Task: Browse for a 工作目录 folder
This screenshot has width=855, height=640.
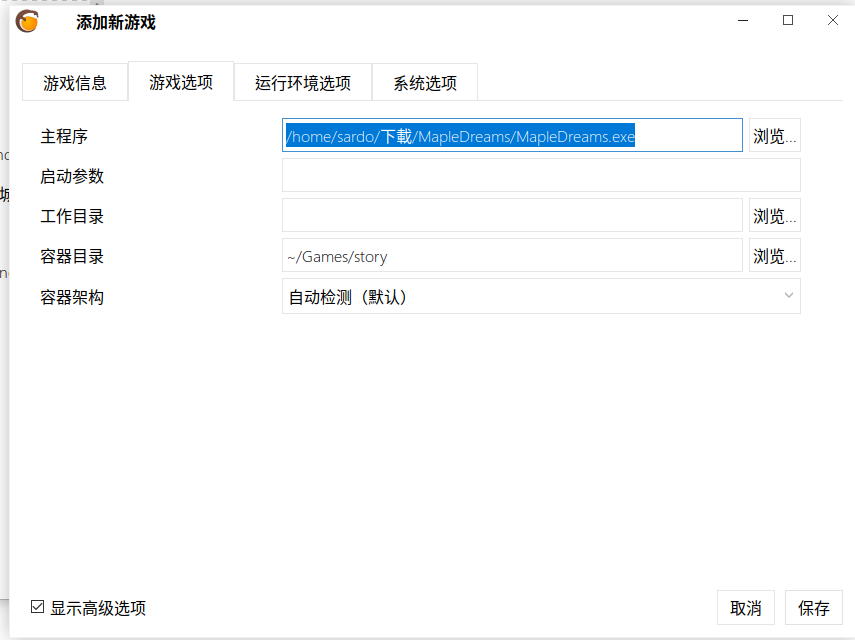Action: 775,215
